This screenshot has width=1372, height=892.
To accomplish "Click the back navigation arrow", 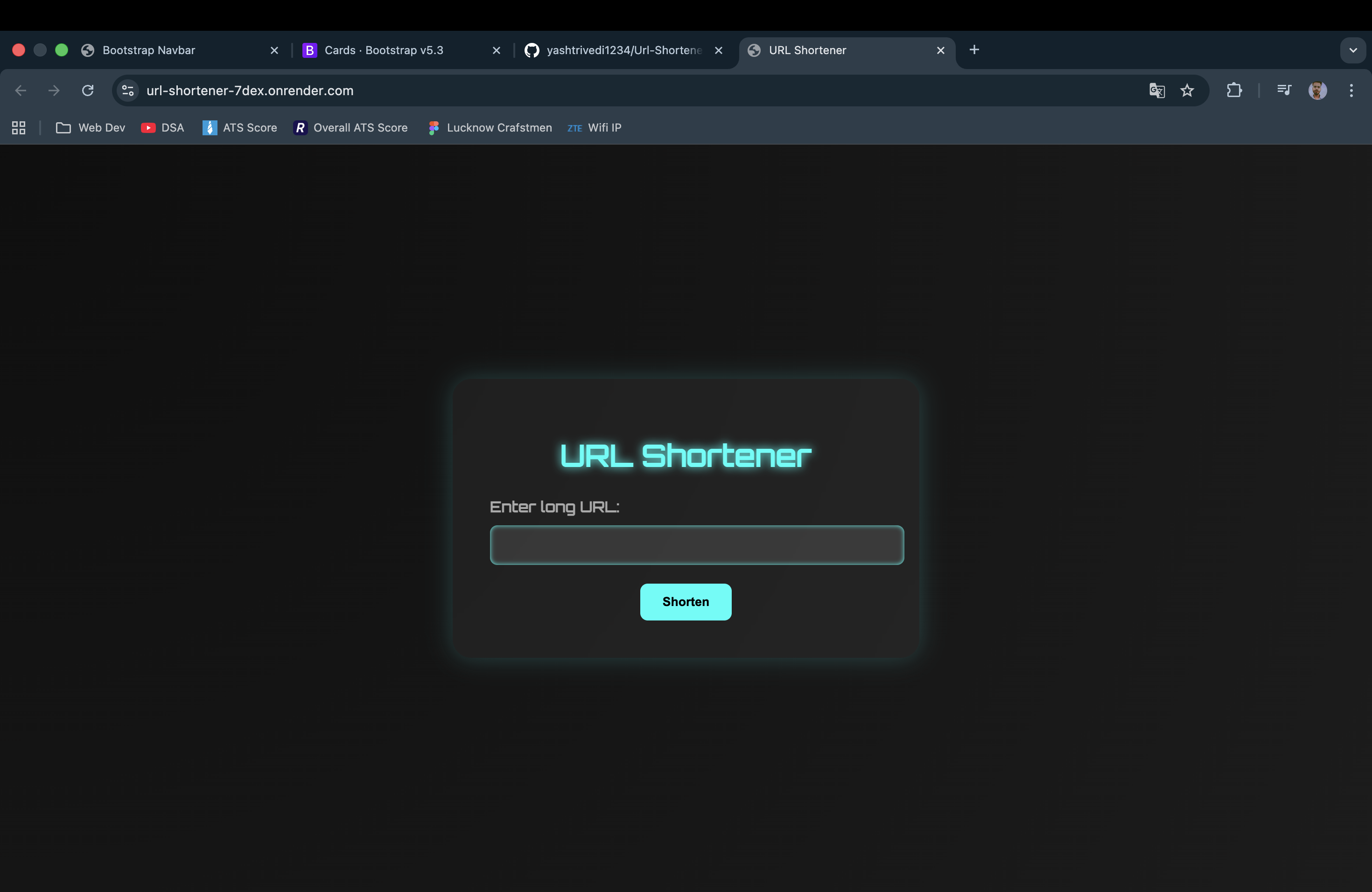I will (x=21, y=91).
